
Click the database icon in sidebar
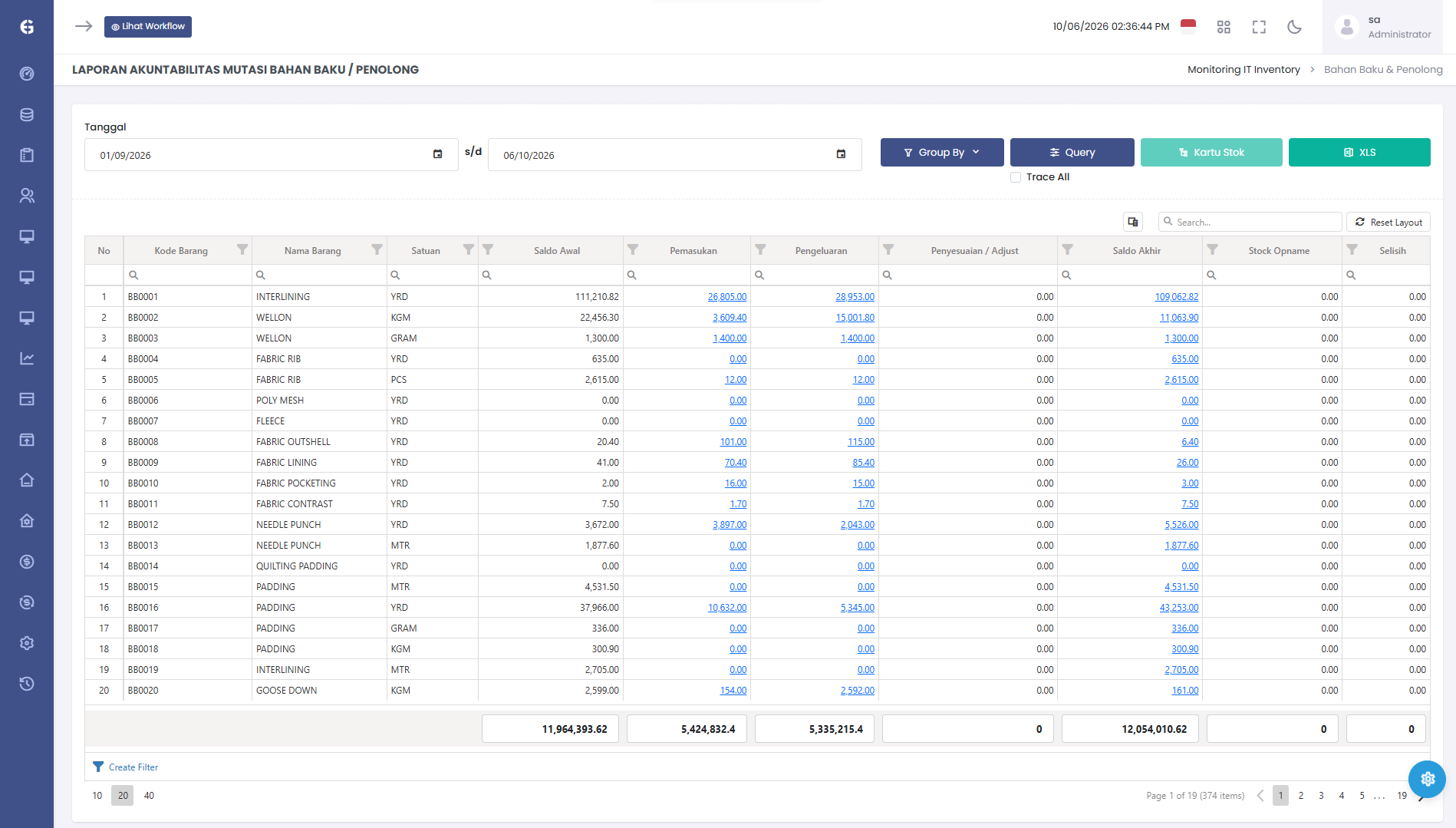tap(27, 114)
